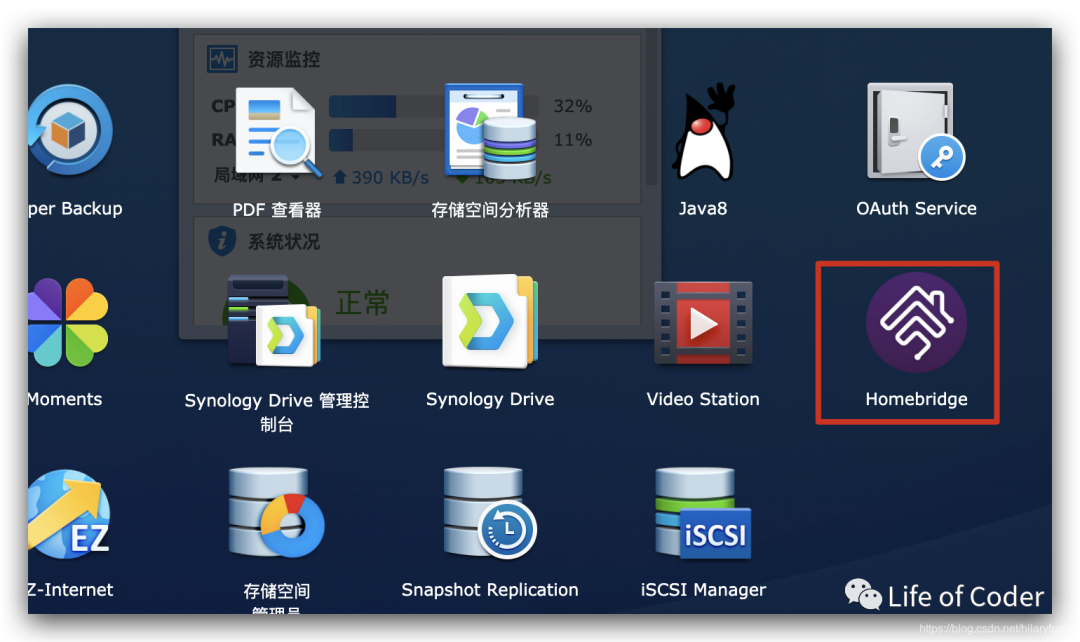Click the 系统状况 info shield icon
The width and height of the screenshot is (1080, 642).
click(x=222, y=241)
